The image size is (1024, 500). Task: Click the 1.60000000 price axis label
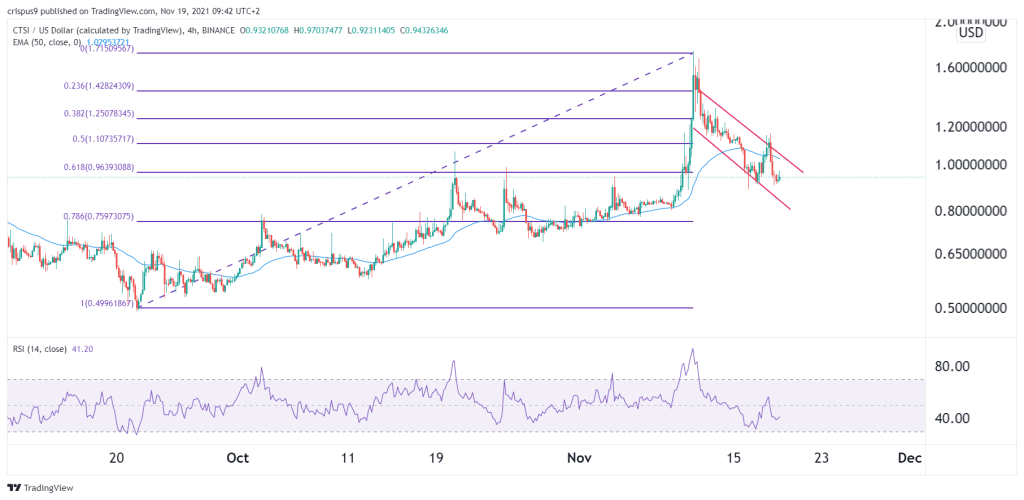[x=969, y=69]
